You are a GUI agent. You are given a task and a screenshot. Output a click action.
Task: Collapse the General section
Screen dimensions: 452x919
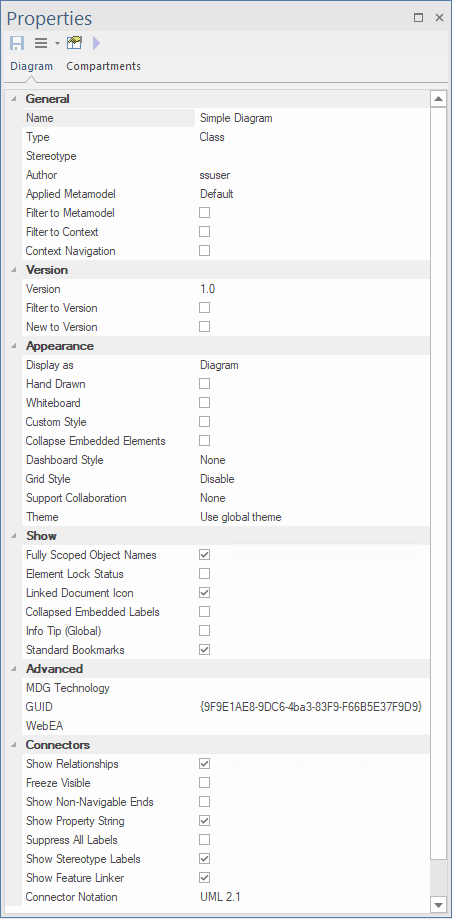pos(13,98)
